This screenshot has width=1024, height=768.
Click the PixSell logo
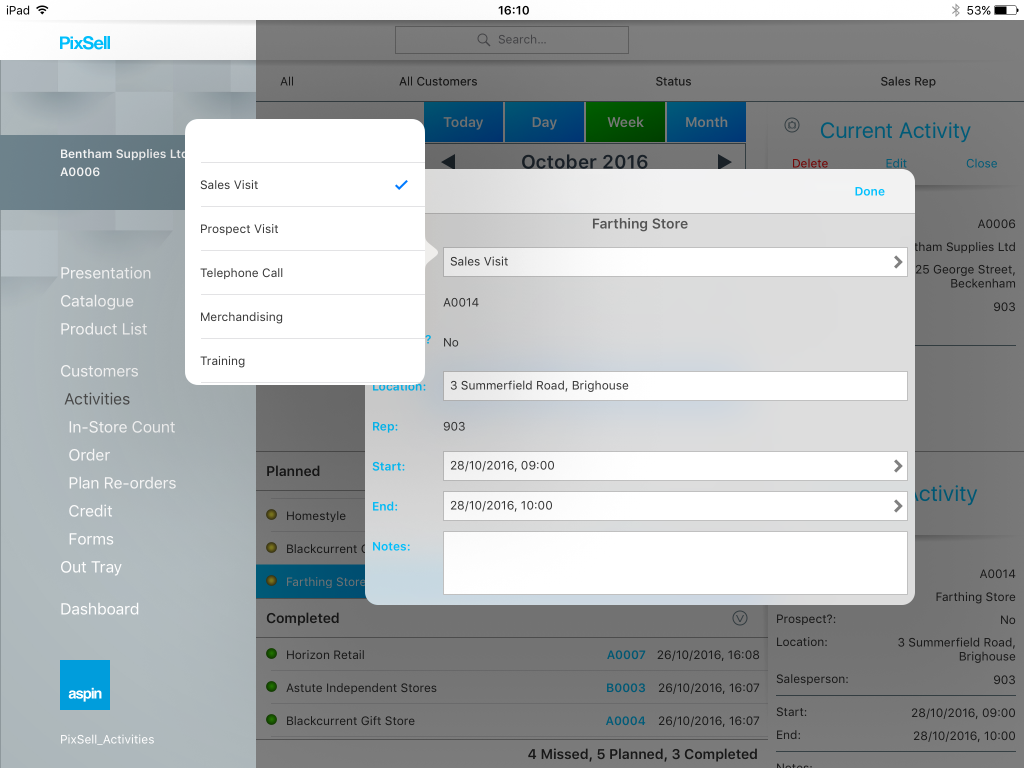(85, 43)
